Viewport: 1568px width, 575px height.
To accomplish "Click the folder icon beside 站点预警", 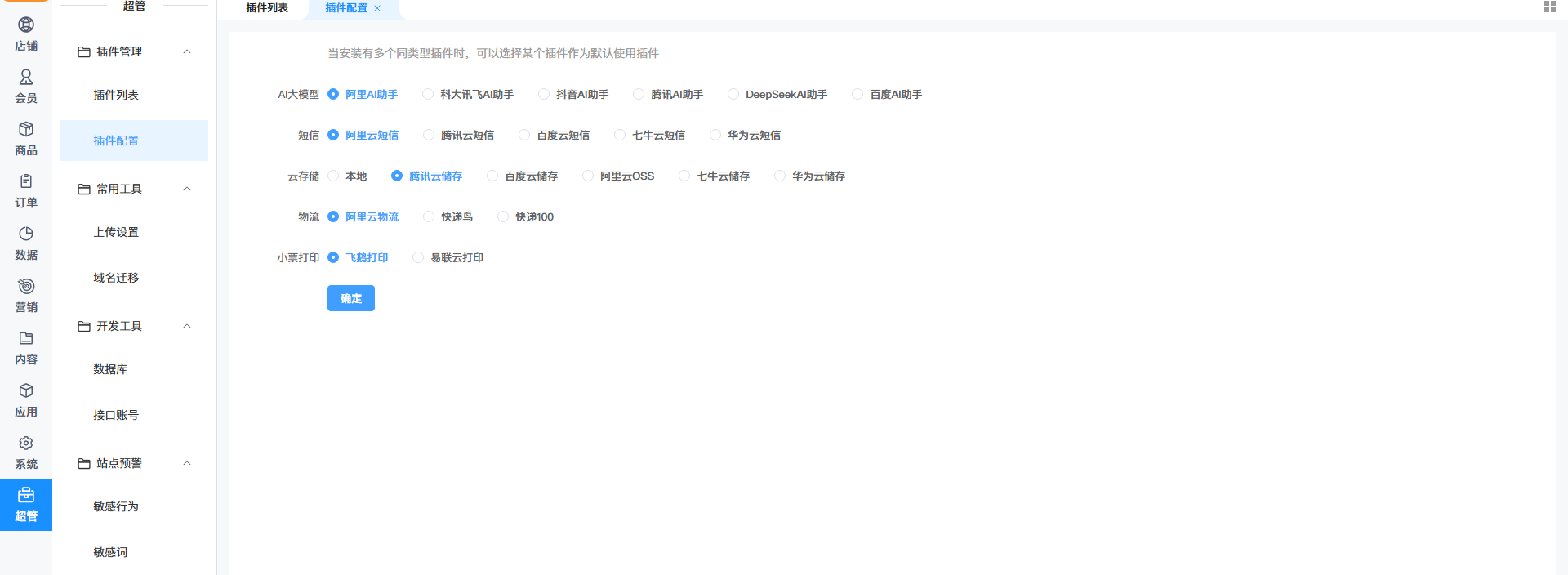I will [x=84, y=464].
